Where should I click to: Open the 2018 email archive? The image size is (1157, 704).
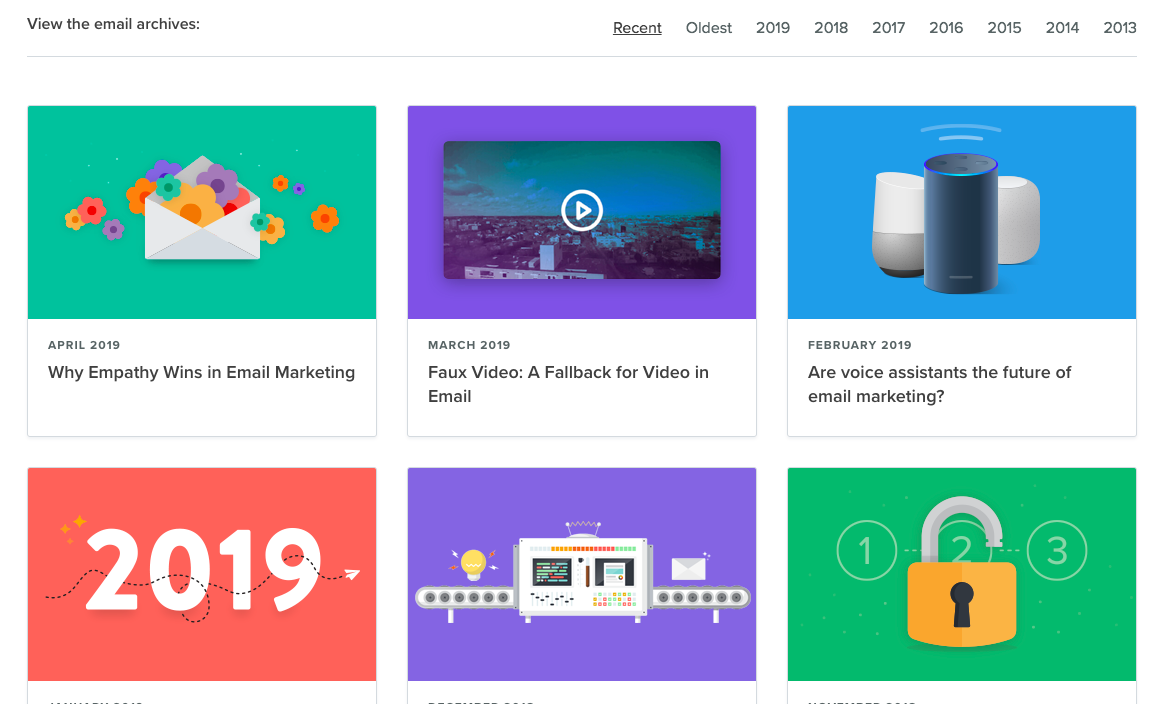tap(831, 28)
